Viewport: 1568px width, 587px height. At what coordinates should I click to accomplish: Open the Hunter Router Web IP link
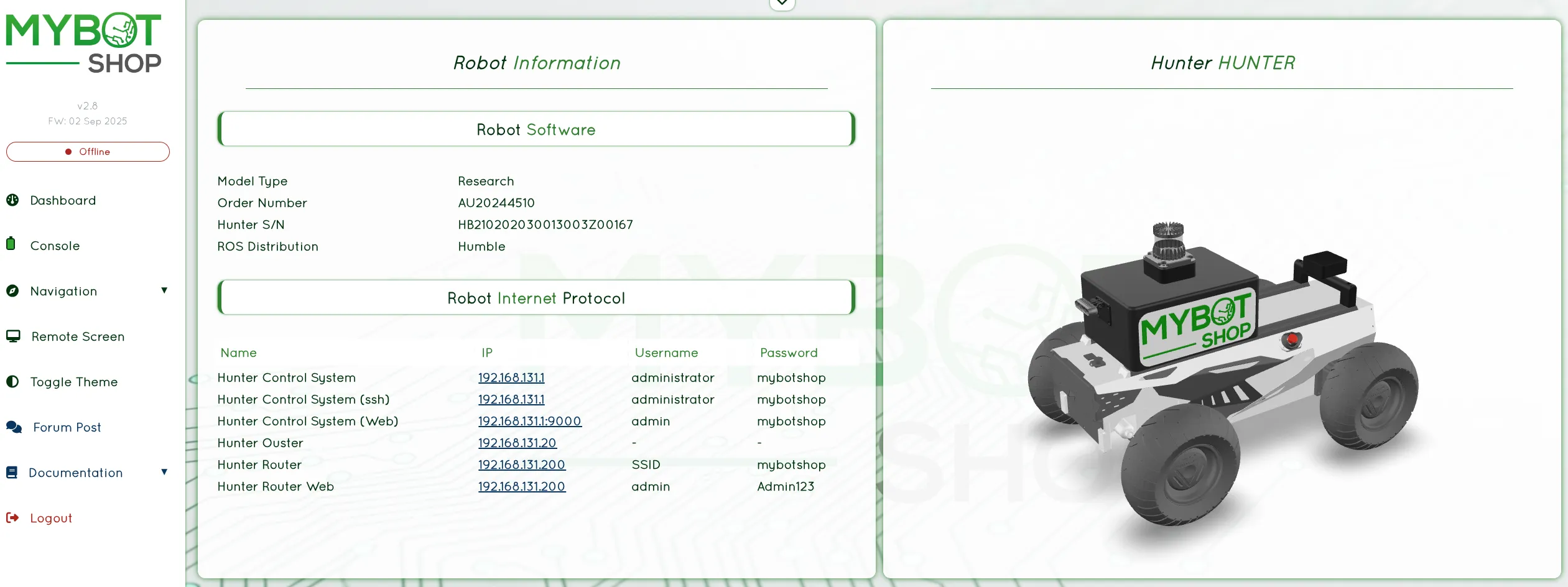pos(521,486)
